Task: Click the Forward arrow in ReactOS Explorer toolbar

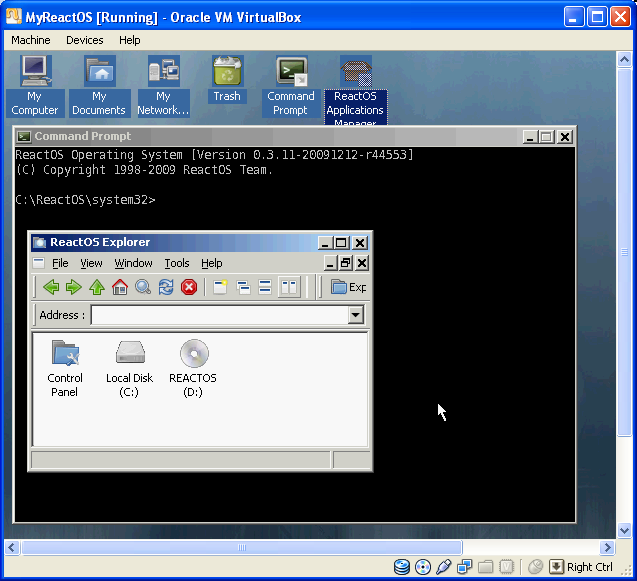Action: point(74,287)
